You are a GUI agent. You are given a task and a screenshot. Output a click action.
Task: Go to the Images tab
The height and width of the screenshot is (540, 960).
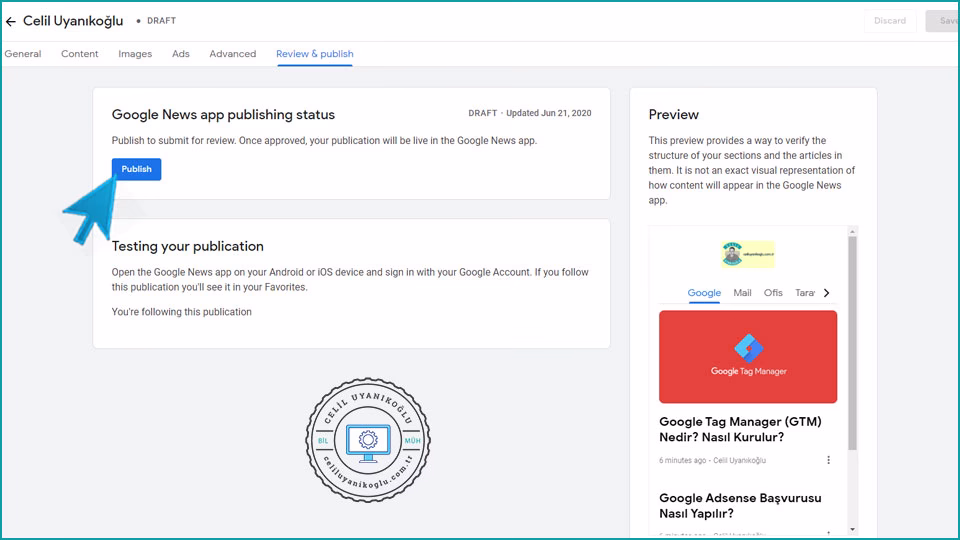point(135,54)
